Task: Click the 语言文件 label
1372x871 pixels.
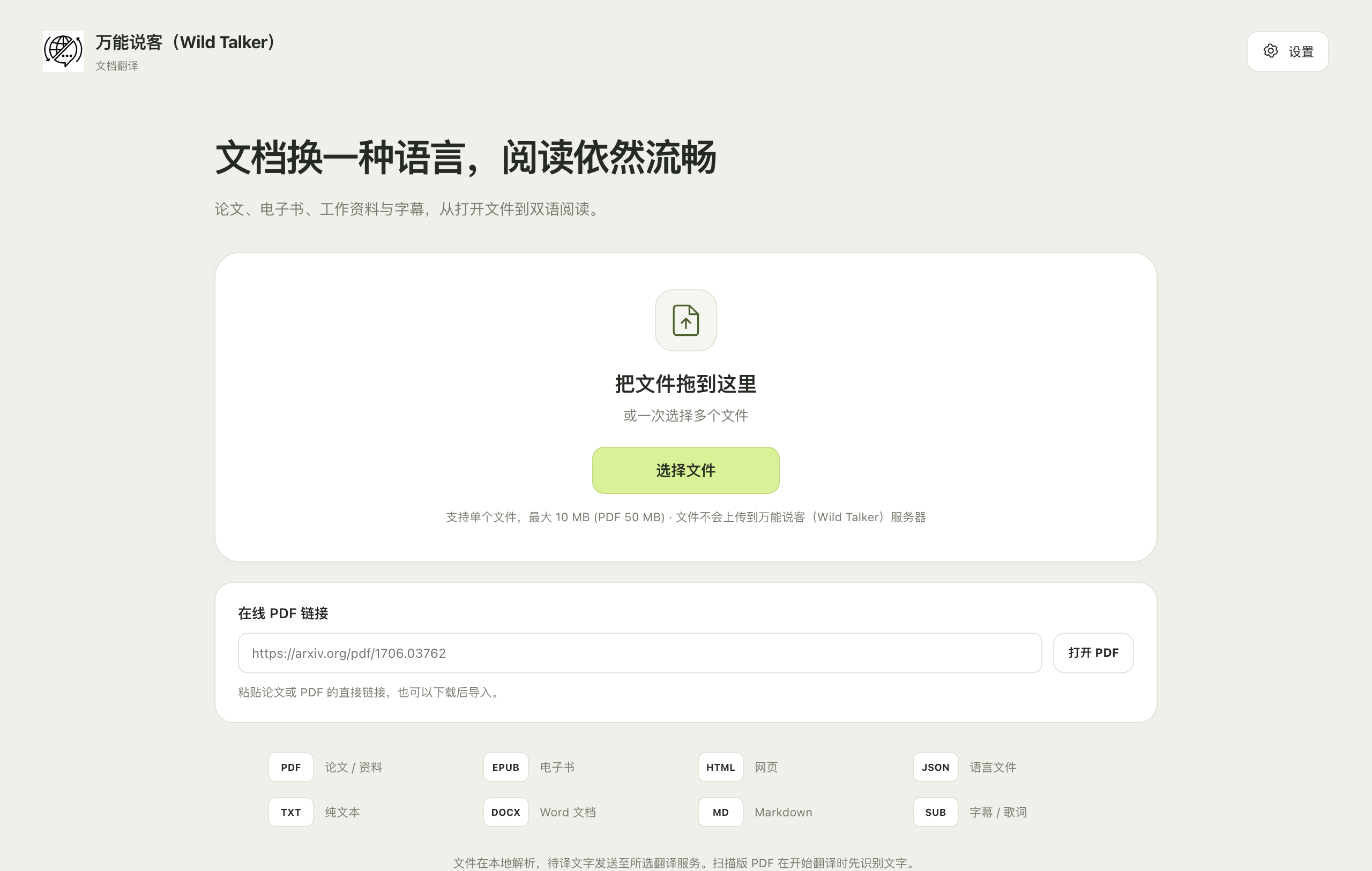Action: 993,767
